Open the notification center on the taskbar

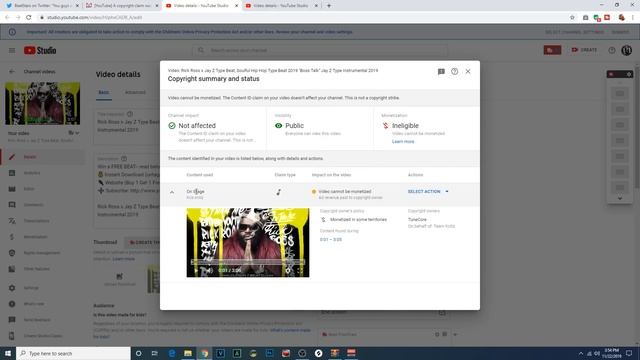[x=629, y=353]
